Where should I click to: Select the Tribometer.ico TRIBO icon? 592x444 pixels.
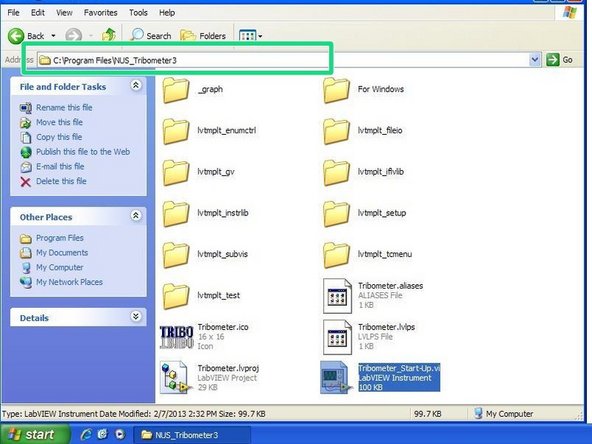click(x=177, y=337)
